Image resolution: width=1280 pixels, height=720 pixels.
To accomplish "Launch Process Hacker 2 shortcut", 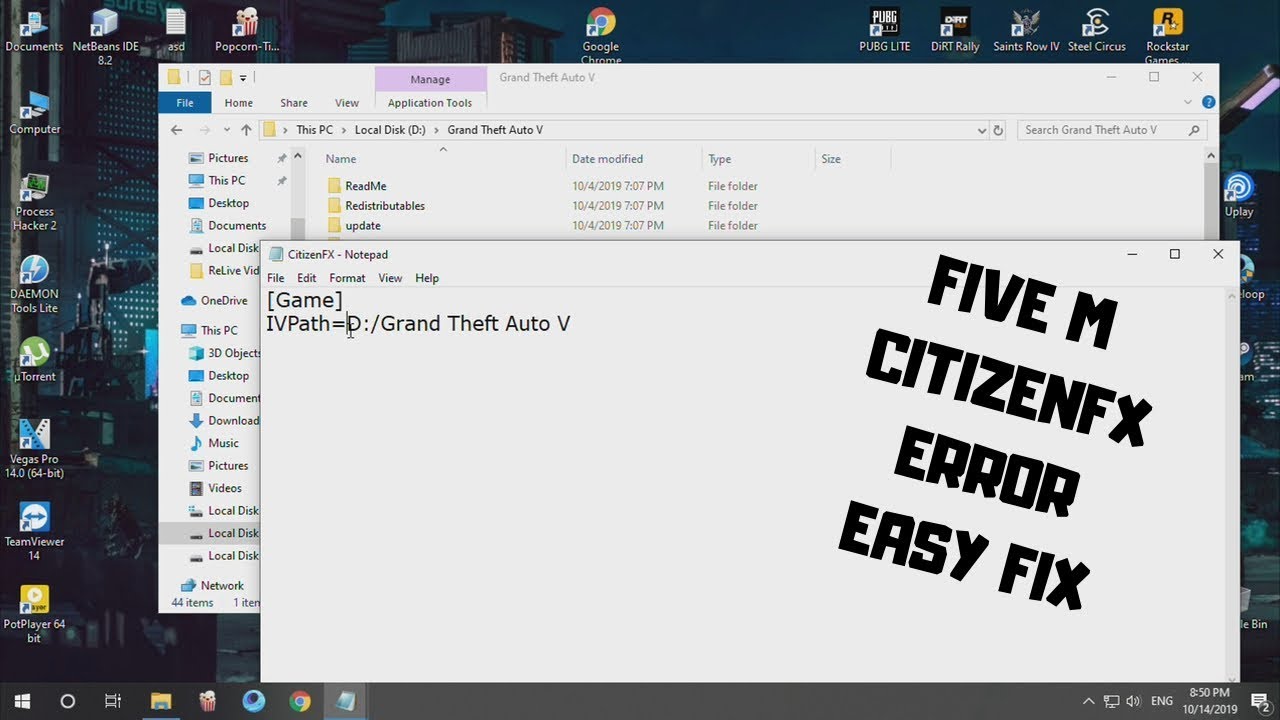I will click(34, 202).
